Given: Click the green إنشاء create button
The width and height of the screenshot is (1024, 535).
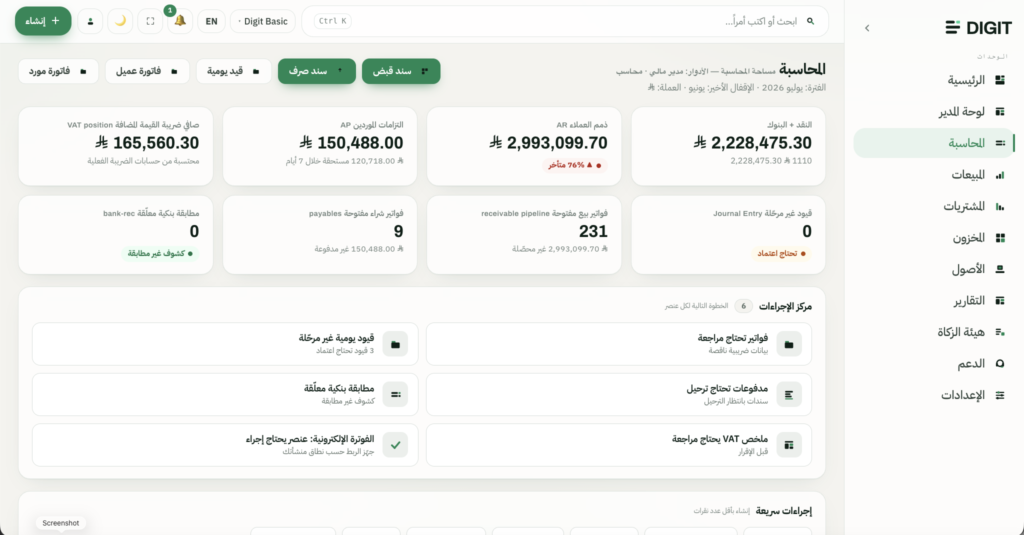Looking at the screenshot, I should [x=43, y=21].
